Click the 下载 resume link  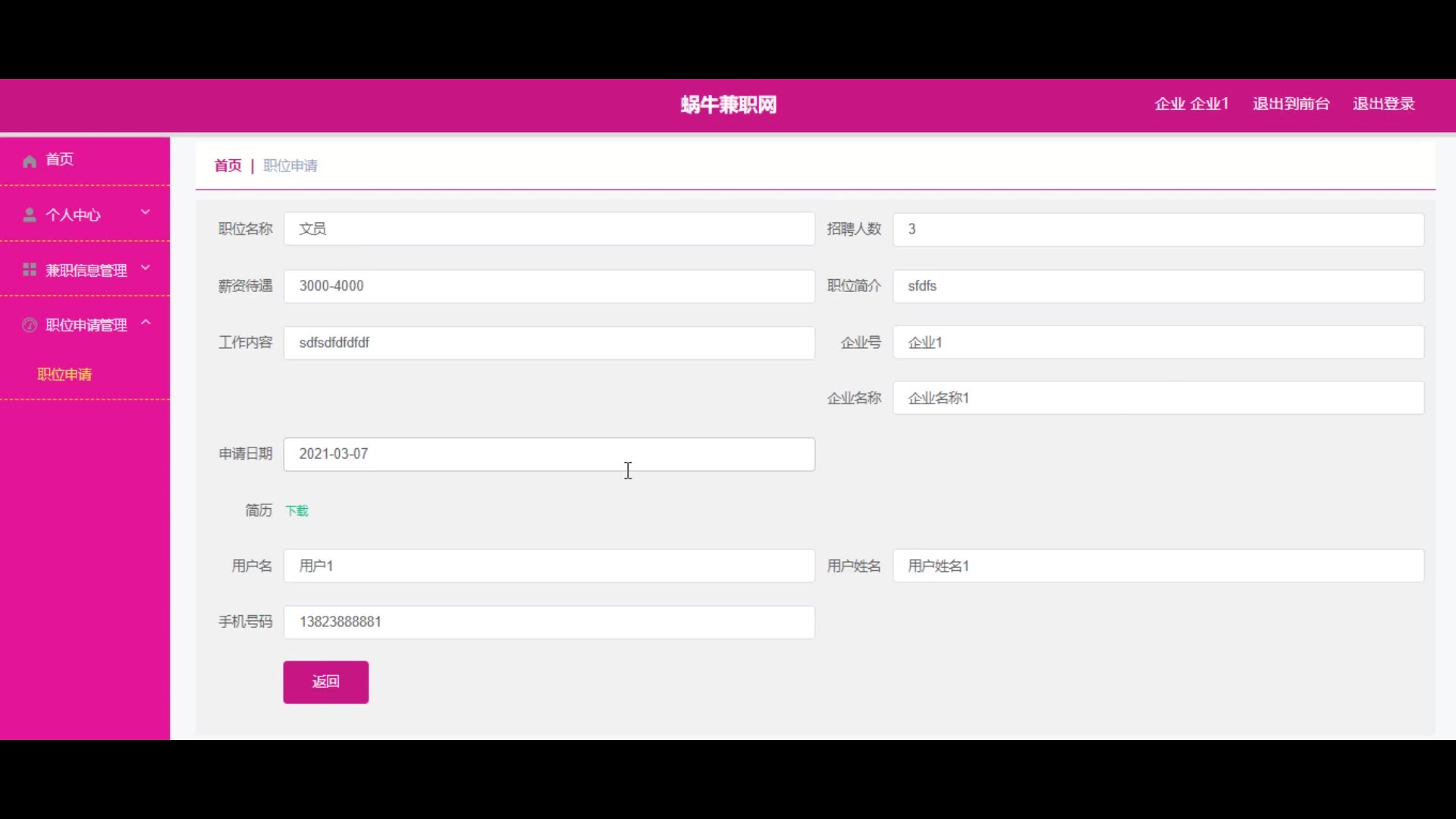[x=297, y=511]
